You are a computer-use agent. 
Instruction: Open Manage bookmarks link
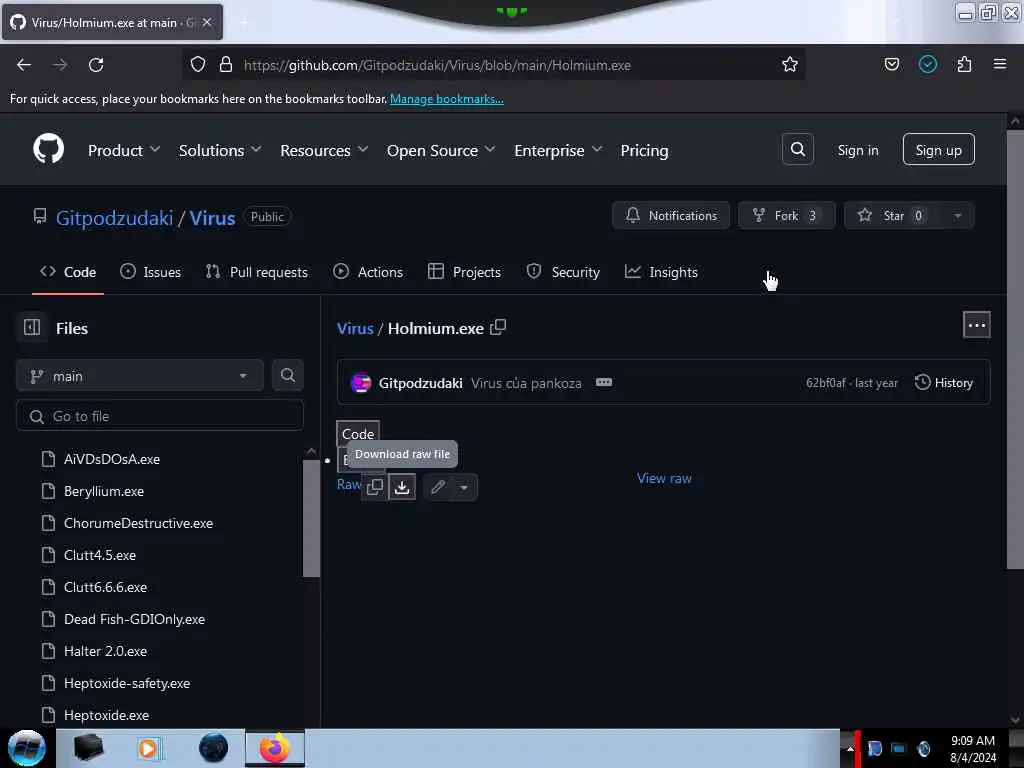447,99
